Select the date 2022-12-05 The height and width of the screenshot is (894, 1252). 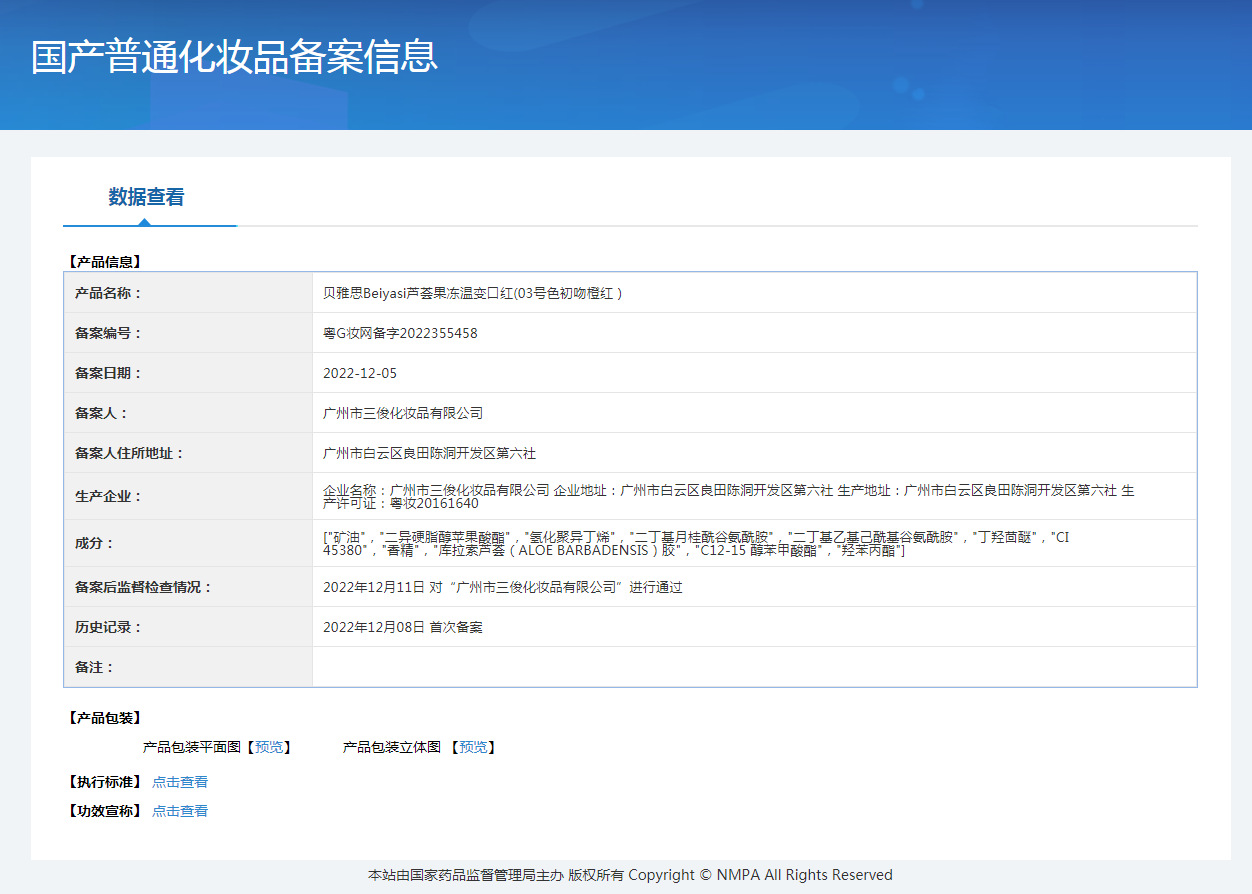pyautogui.click(x=360, y=373)
